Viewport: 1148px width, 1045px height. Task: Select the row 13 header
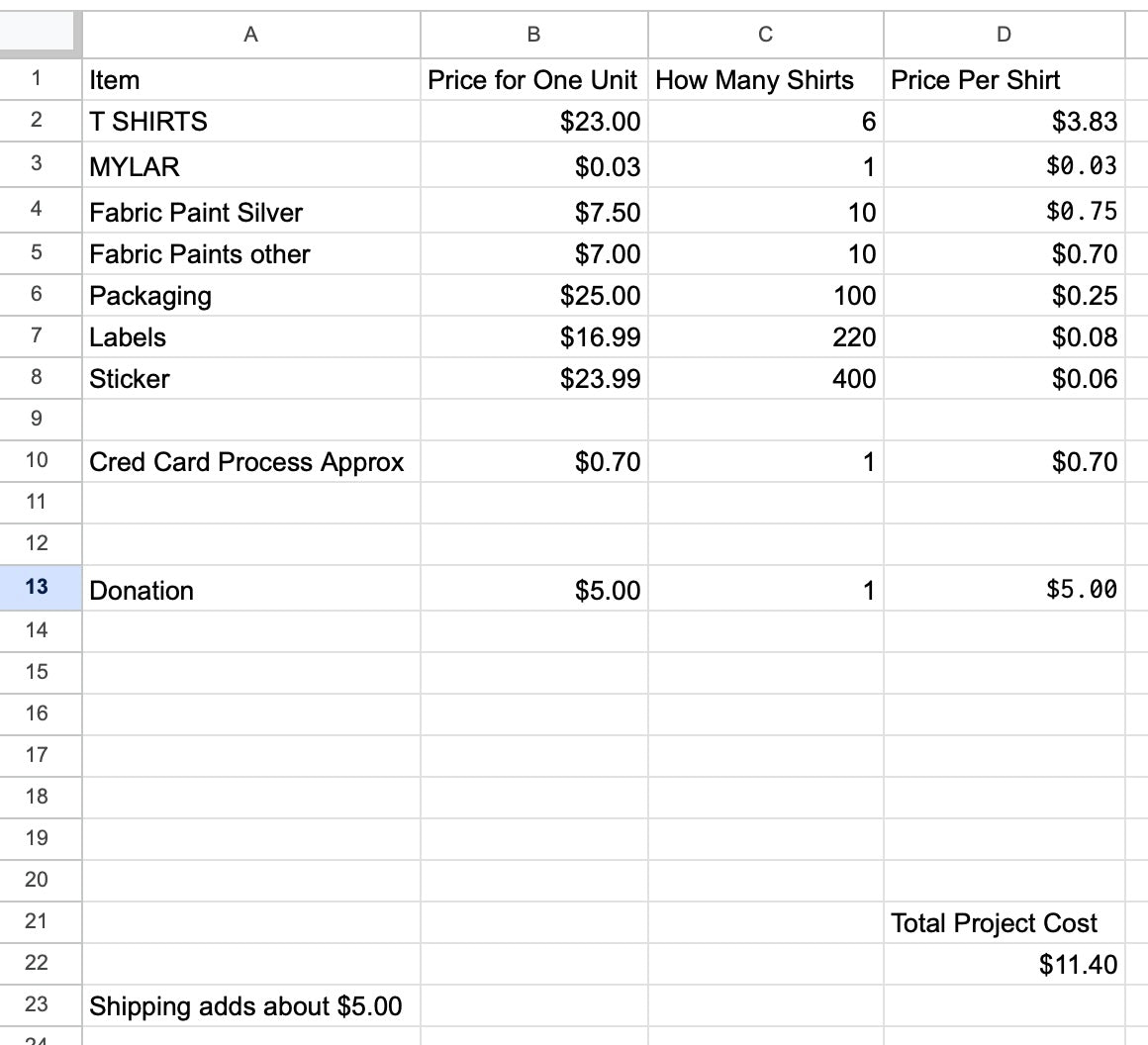click(x=38, y=587)
